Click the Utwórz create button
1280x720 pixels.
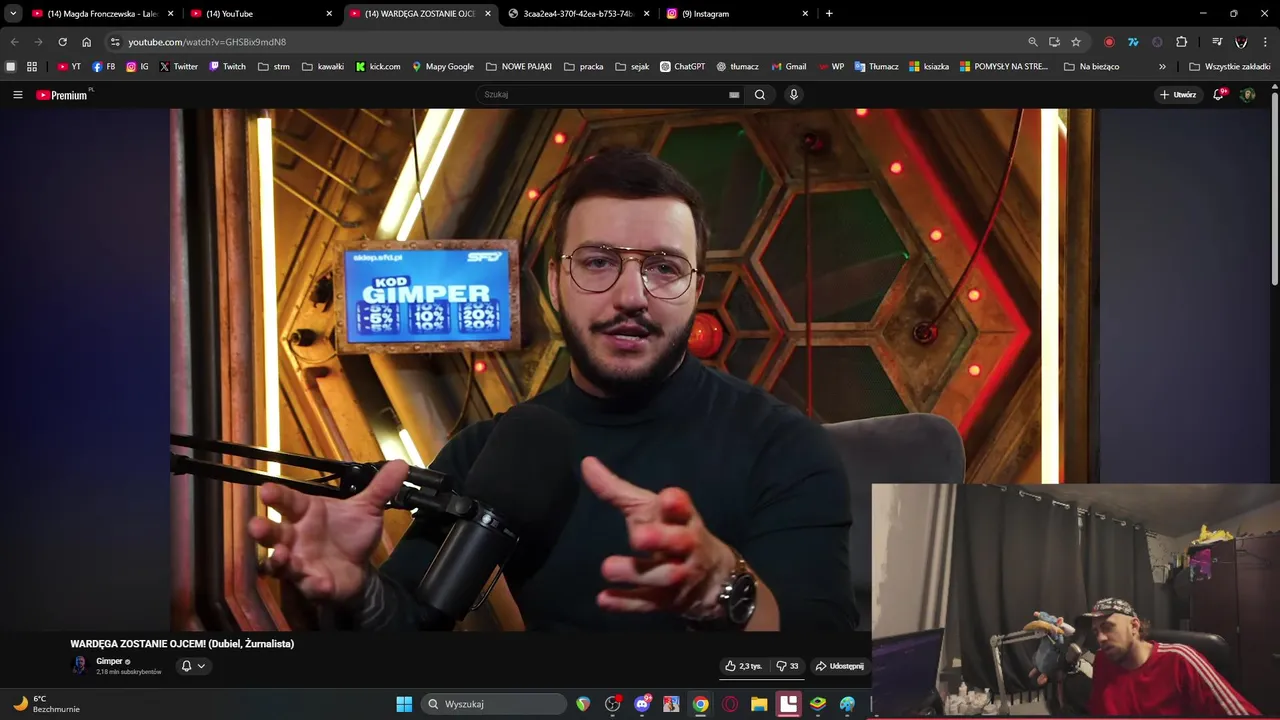[x=1178, y=95]
